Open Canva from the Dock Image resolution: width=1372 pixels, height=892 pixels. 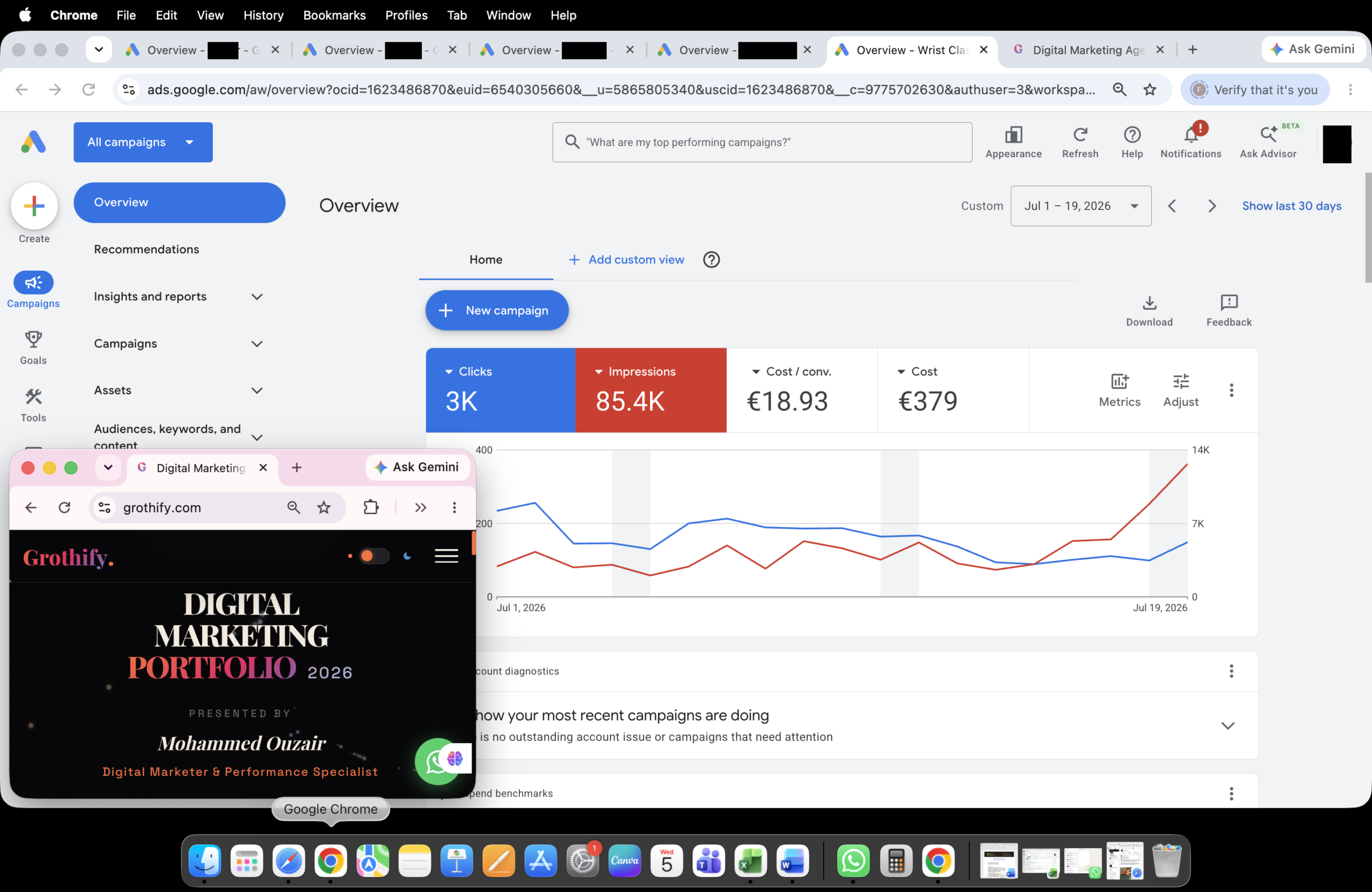pos(624,861)
